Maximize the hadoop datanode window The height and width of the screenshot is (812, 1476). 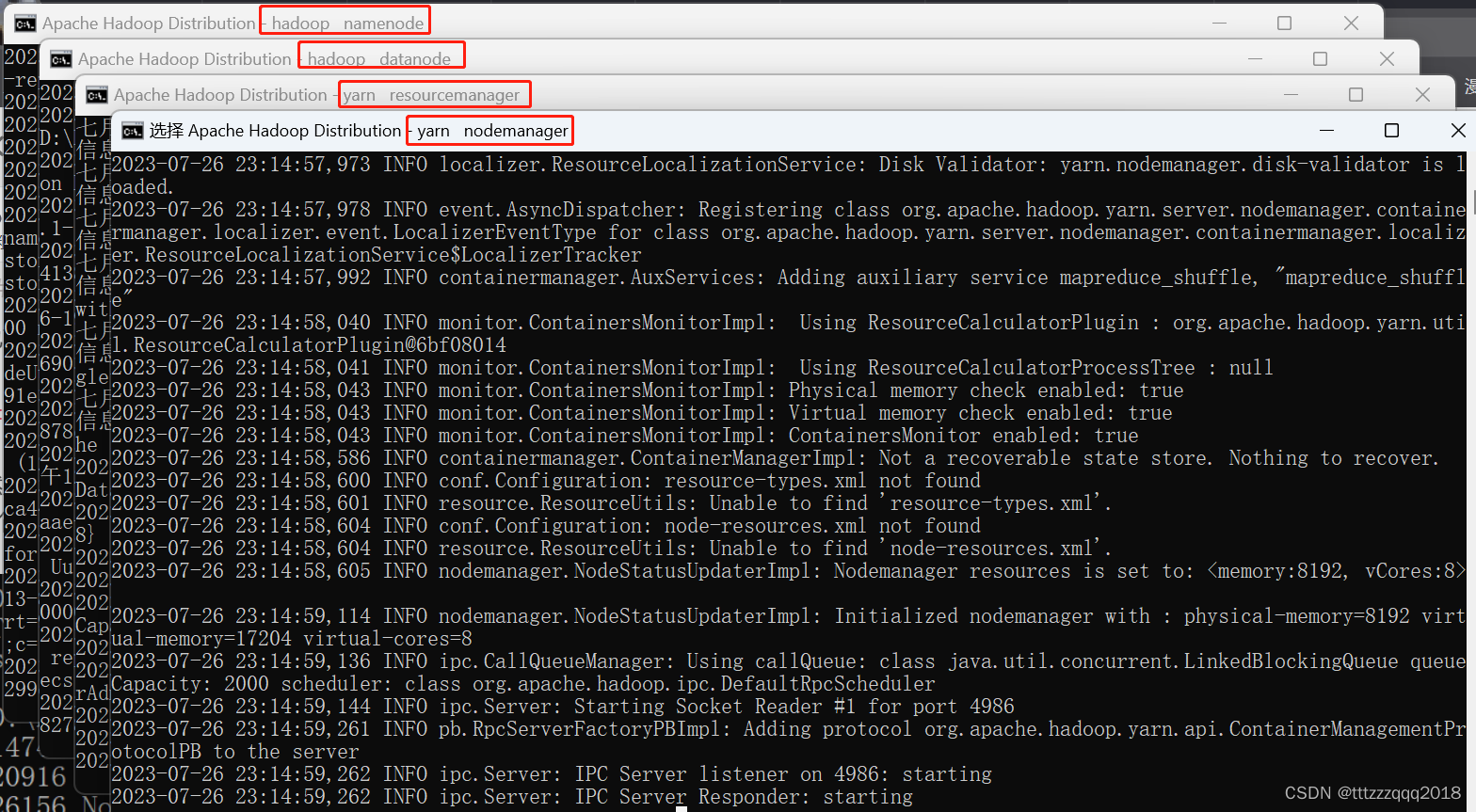pyautogui.click(x=1321, y=58)
